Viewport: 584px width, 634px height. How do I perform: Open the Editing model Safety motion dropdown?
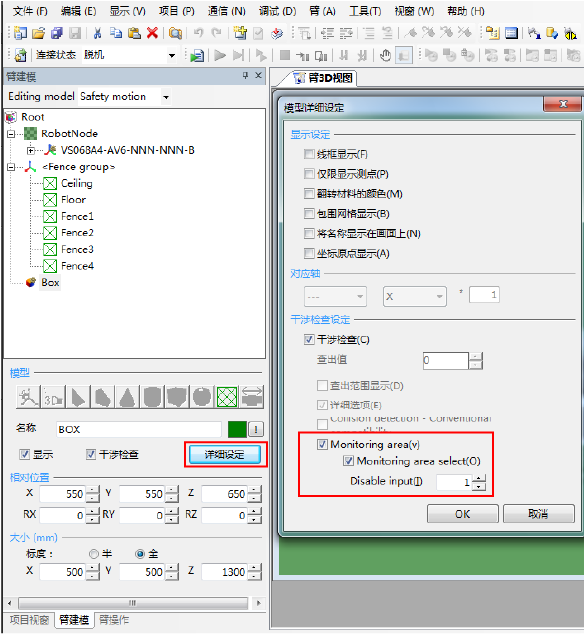click(x=165, y=97)
